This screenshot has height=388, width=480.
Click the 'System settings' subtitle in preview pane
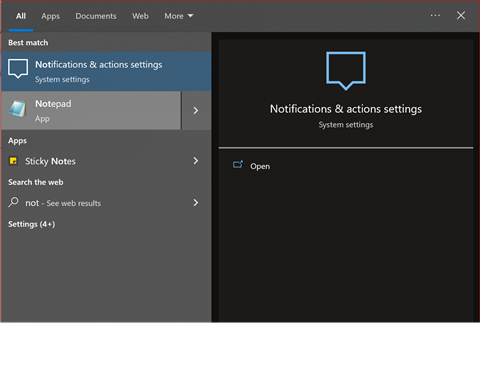[x=346, y=125]
